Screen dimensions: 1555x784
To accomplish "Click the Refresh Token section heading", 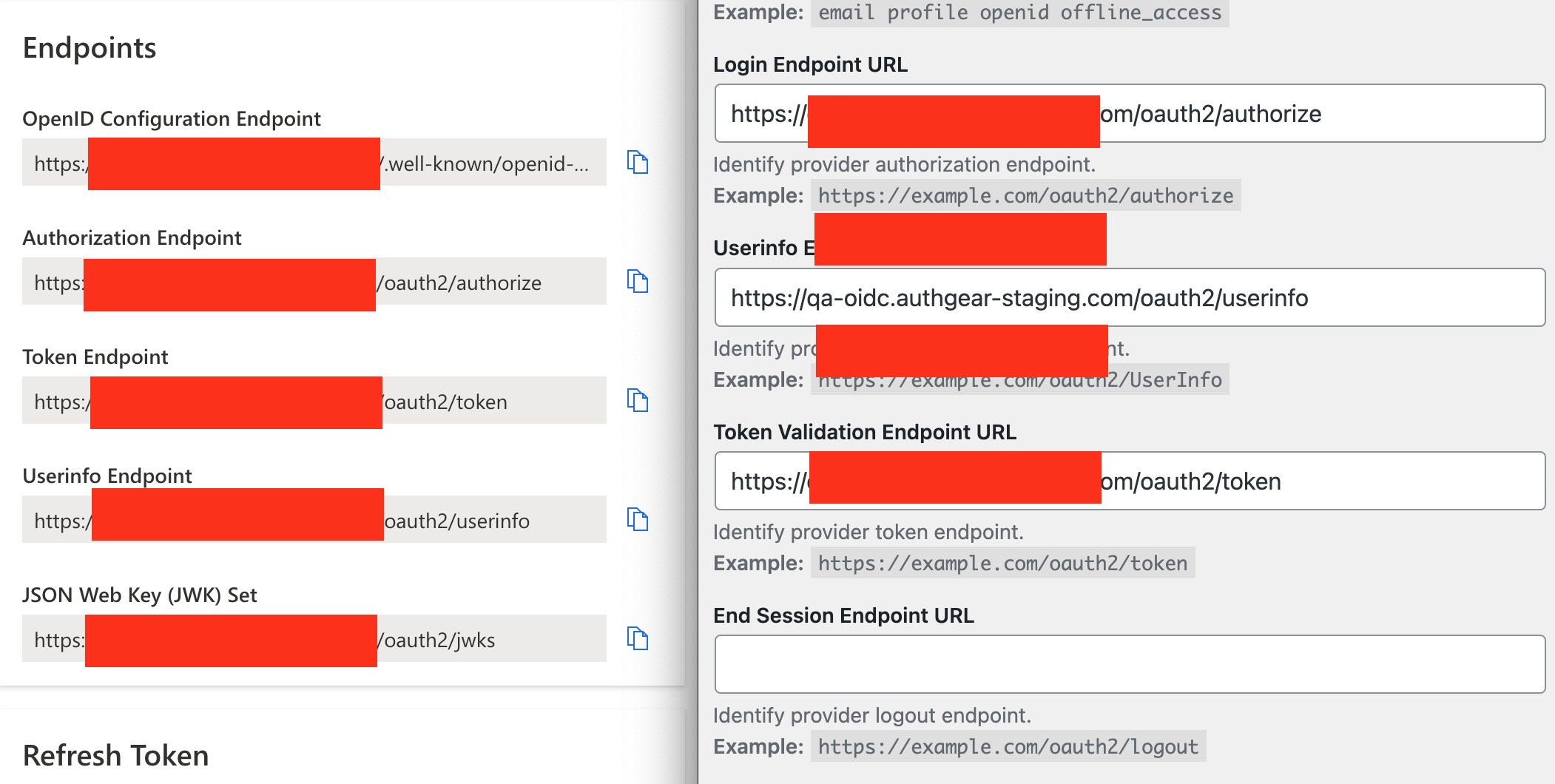I will click(115, 755).
